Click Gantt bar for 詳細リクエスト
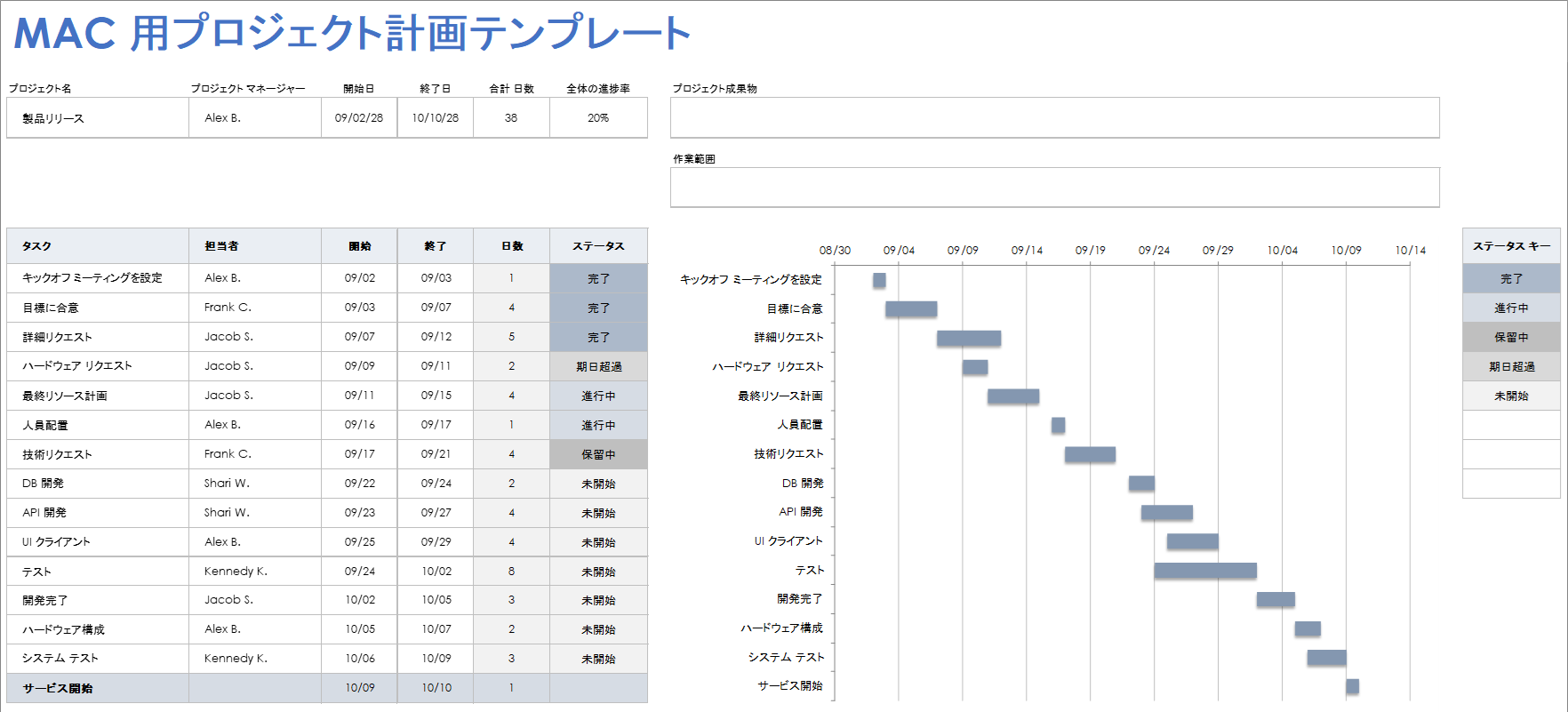This screenshot has height=712, width=1568. coord(969,339)
